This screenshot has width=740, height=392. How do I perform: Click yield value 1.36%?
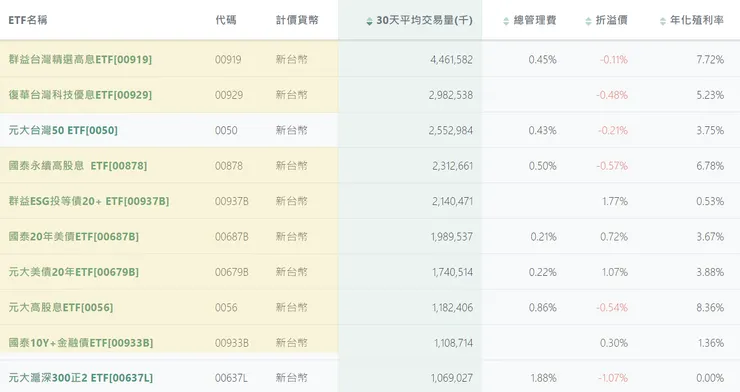click(x=711, y=342)
